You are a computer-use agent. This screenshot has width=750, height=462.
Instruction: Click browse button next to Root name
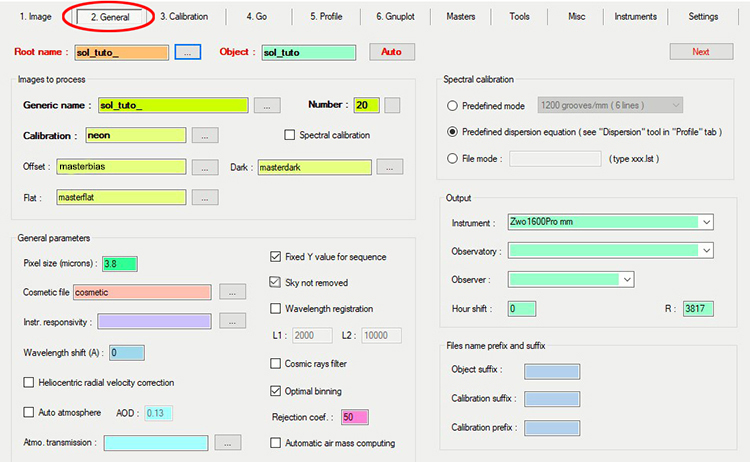[187, 51]
